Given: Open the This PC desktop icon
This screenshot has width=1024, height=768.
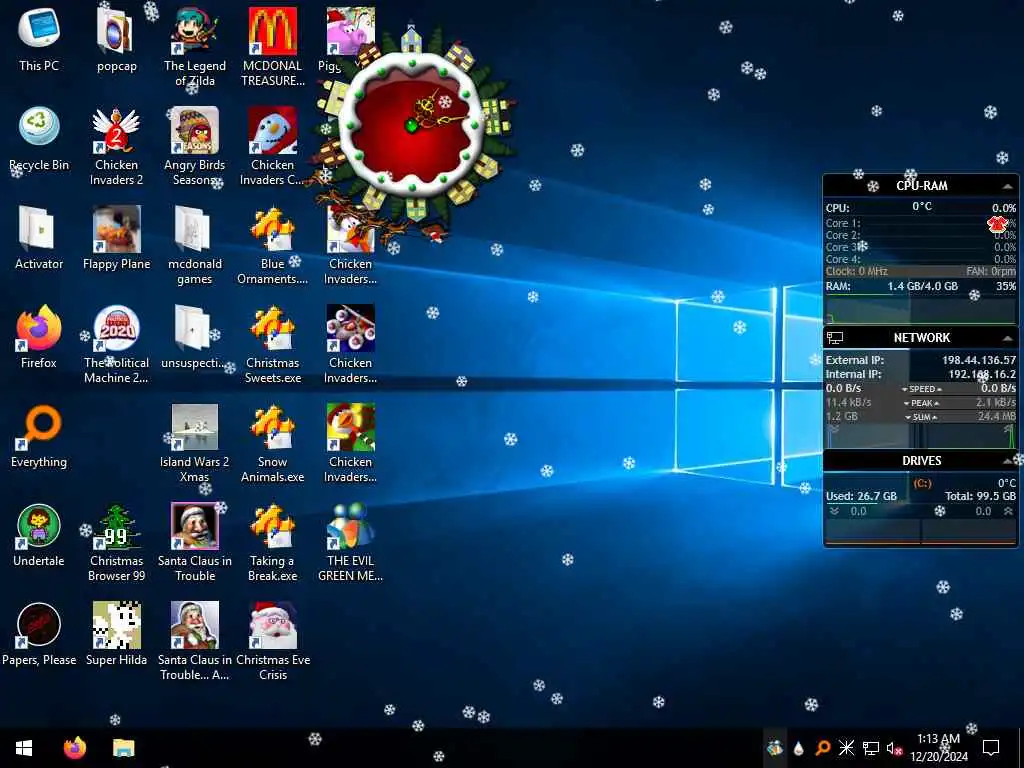Looking at the screenshot, I should click(39, 39).
